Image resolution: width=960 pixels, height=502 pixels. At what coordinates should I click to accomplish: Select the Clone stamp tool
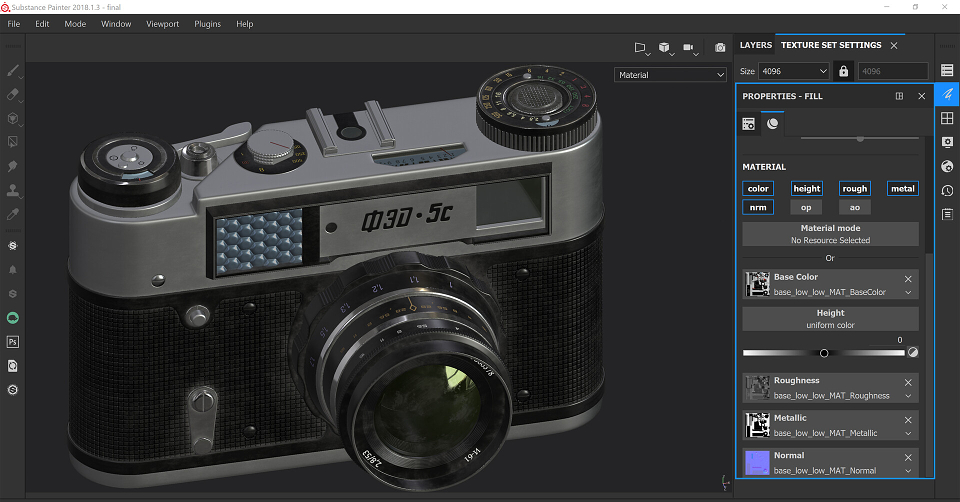point(12,190)
